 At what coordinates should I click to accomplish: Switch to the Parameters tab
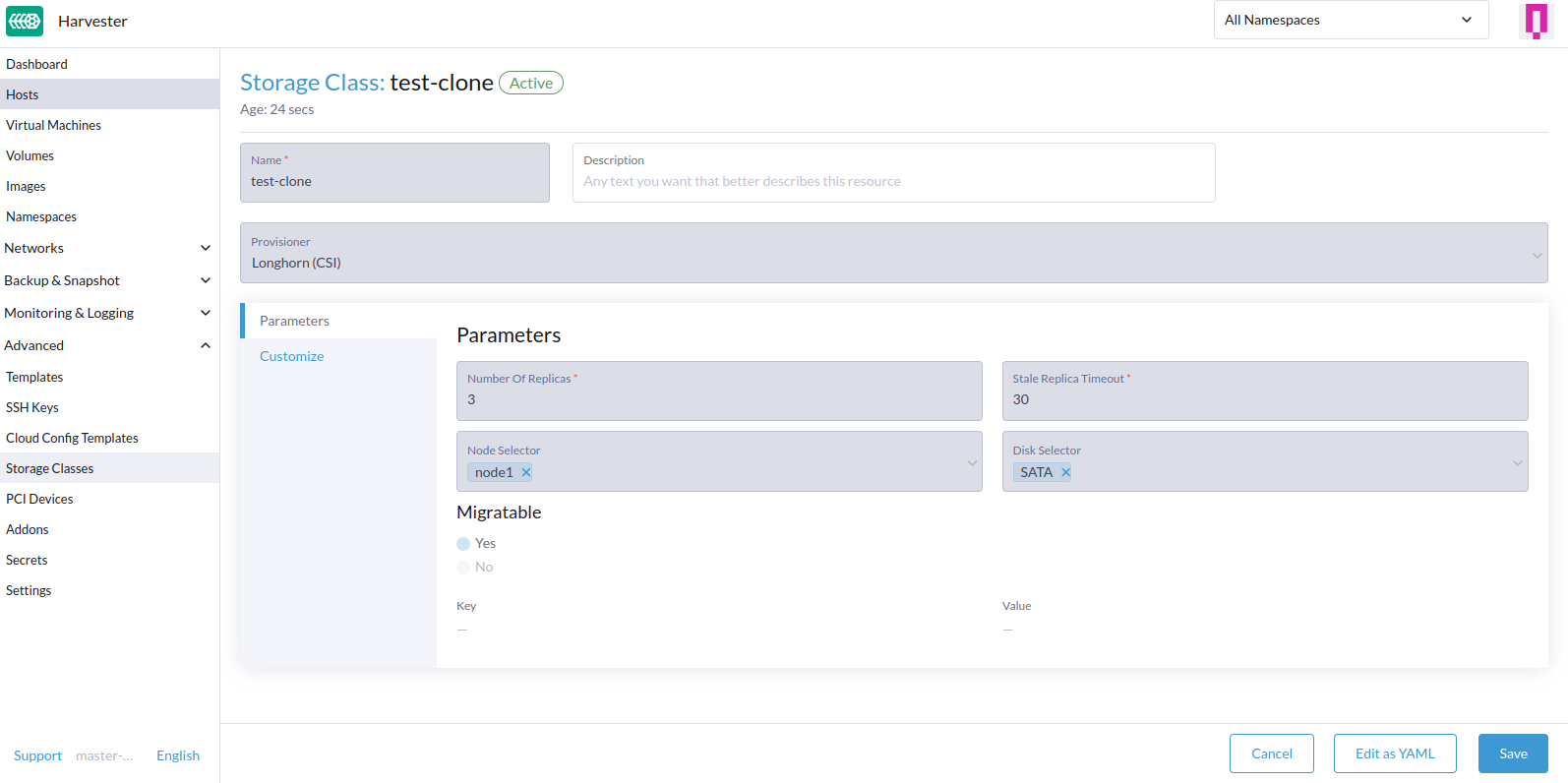pos(338,321)
